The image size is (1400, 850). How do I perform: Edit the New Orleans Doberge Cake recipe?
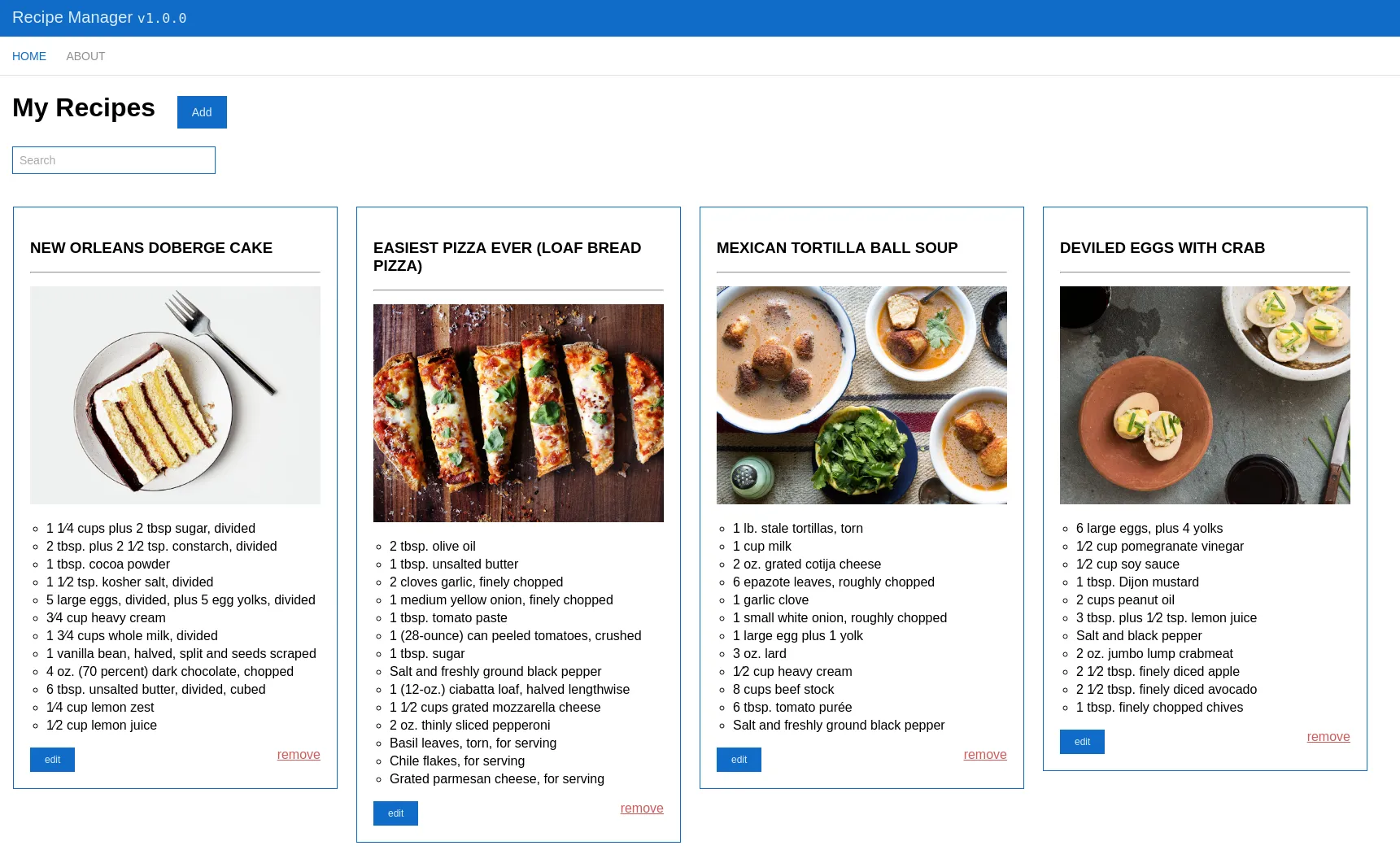point(52,760)
